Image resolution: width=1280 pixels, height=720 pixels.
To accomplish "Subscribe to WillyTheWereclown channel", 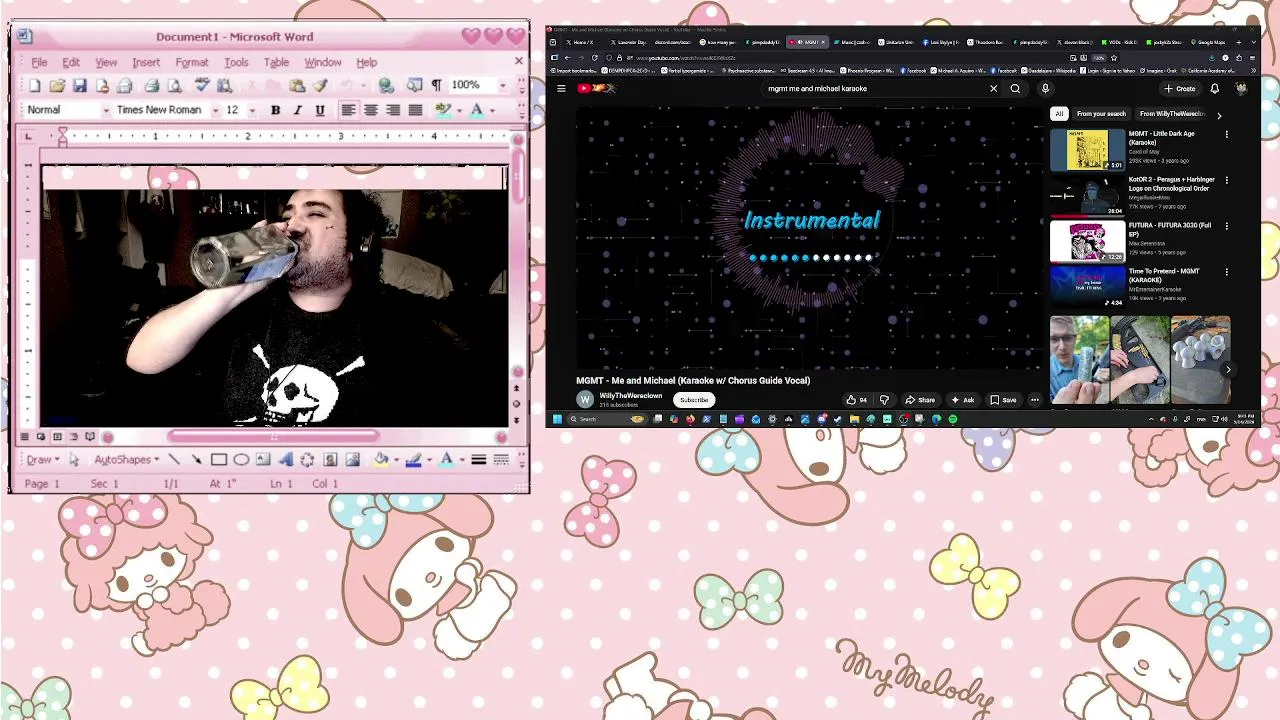I will coord(694,400).
